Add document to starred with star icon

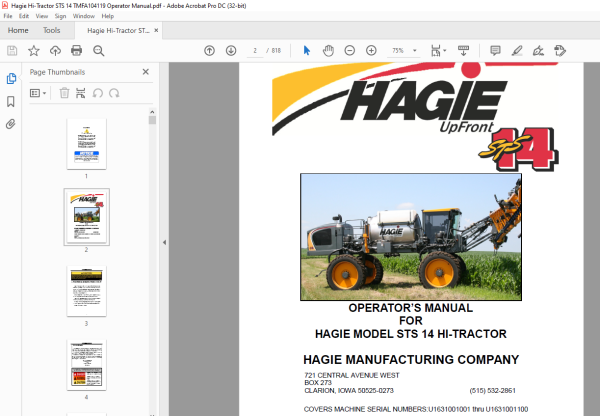tap(34, 51)
